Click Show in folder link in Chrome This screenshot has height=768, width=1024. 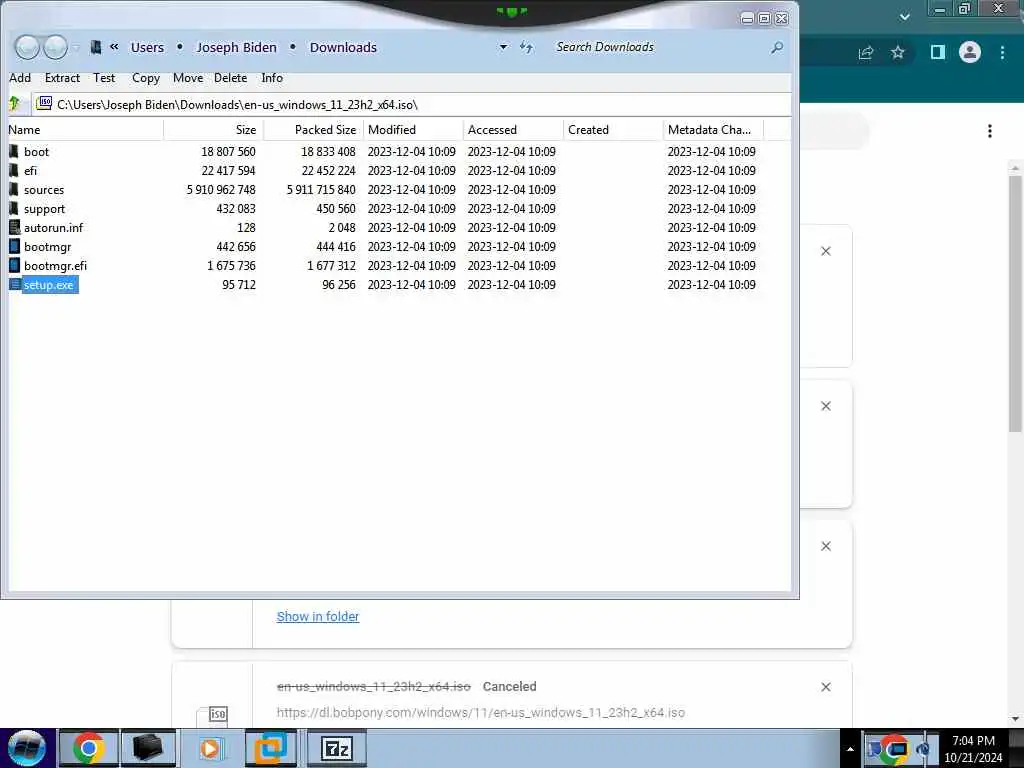point(317,616)
